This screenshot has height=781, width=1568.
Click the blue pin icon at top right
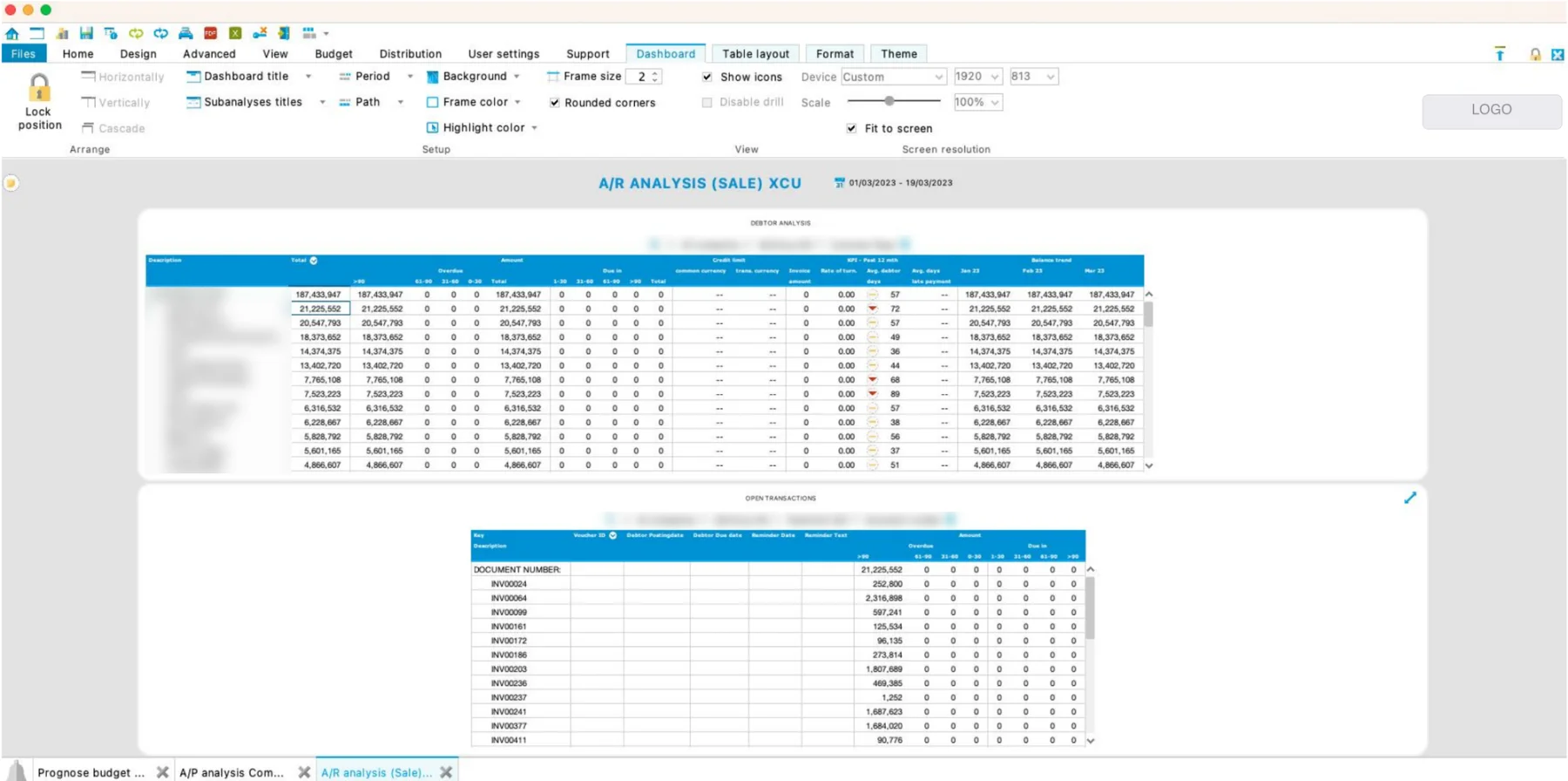(1500, 54)
